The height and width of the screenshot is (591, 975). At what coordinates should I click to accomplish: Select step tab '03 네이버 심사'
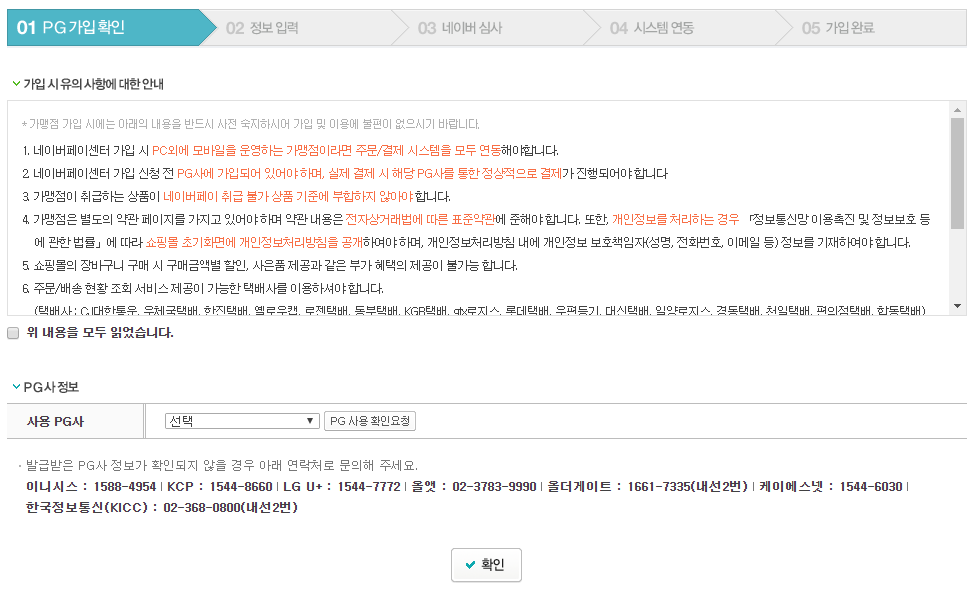pos(497,27)
